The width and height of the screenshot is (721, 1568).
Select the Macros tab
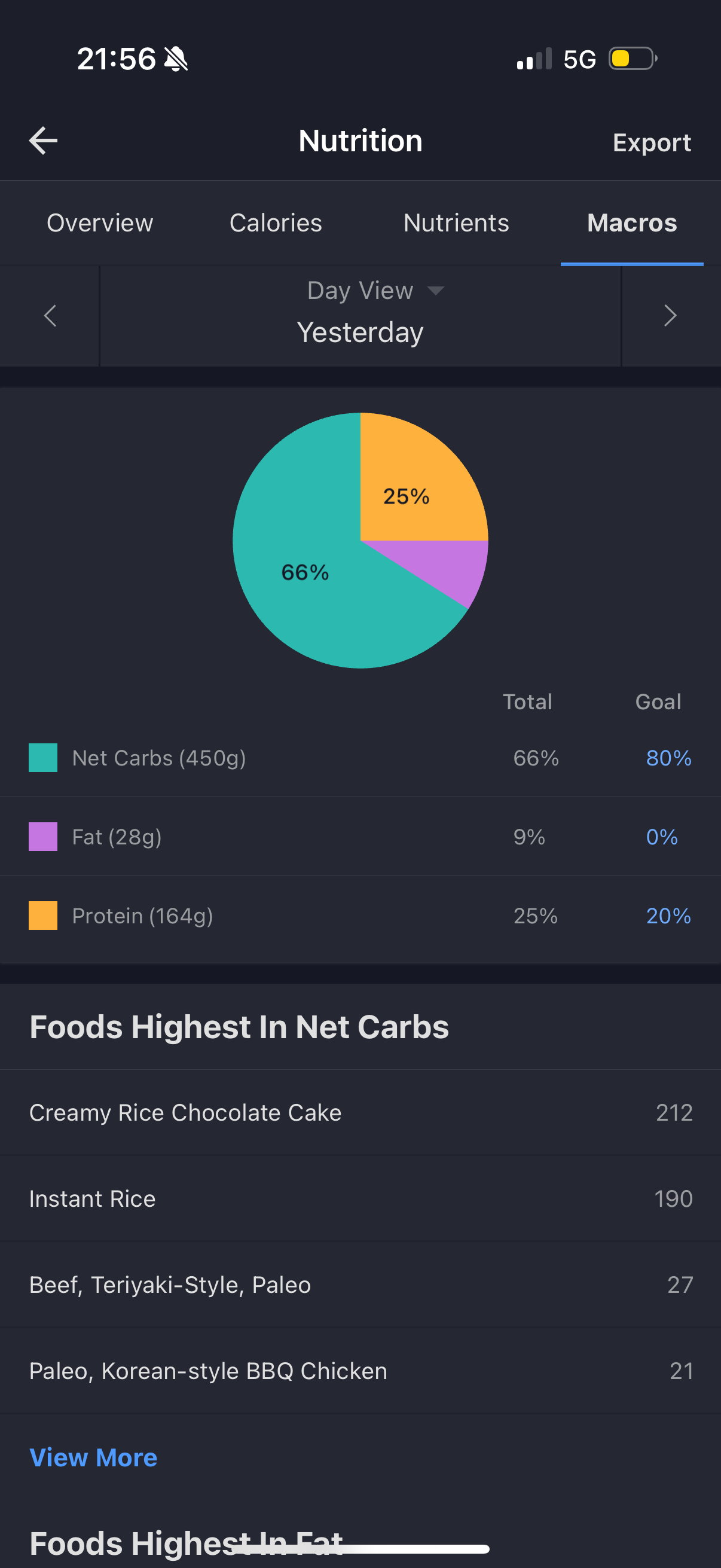pyautogui.click(x=631, y=223)
